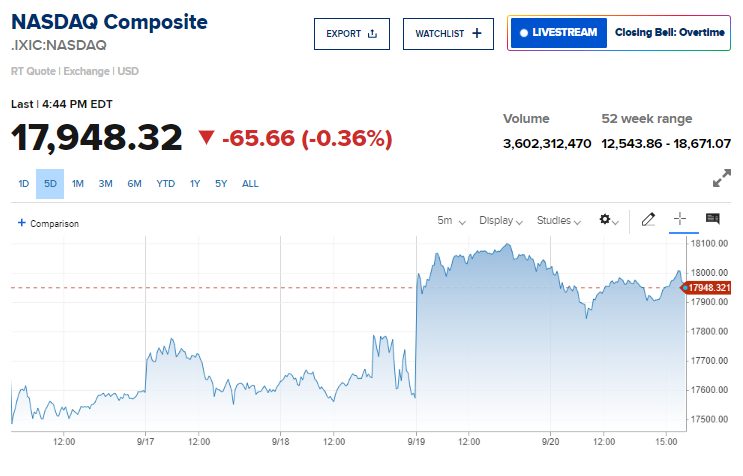Select the 6M time range tab
Screen dimensions: 743x476
pyautogui.click(x=134, y=183)
